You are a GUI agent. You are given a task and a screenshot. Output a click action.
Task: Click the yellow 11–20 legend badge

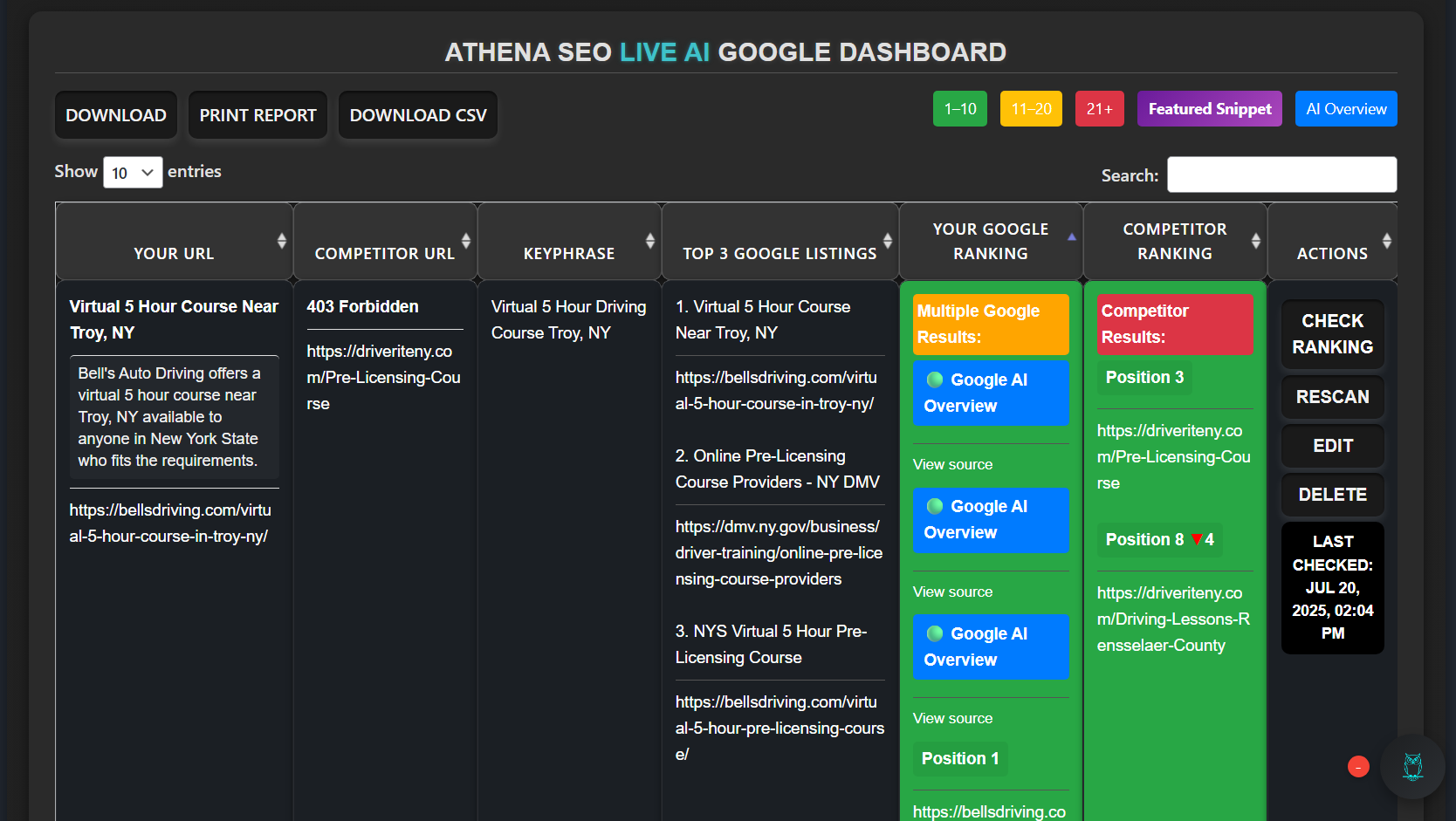(x=1031, y=109)
